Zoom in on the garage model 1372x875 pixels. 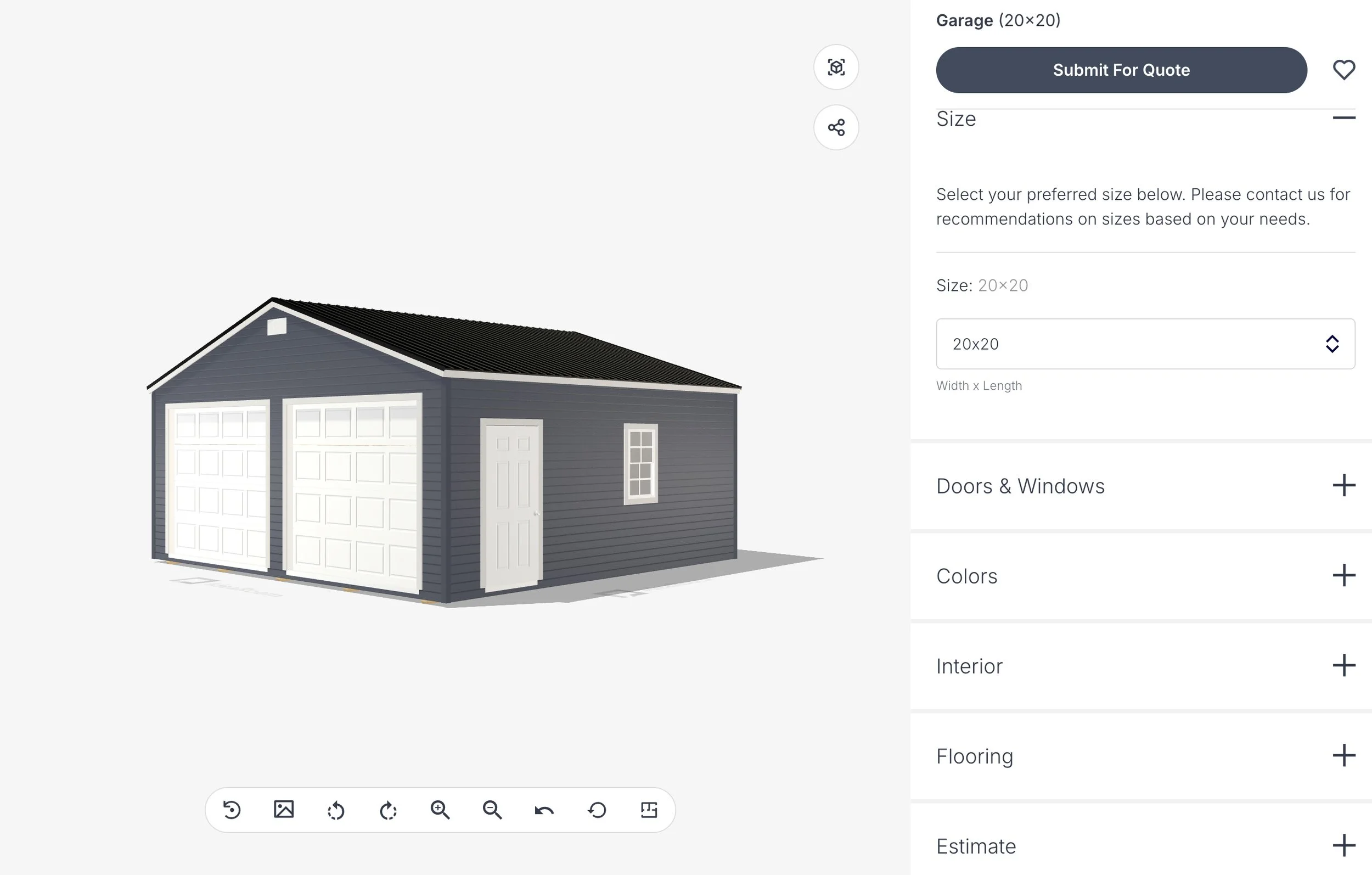[440, 810]
